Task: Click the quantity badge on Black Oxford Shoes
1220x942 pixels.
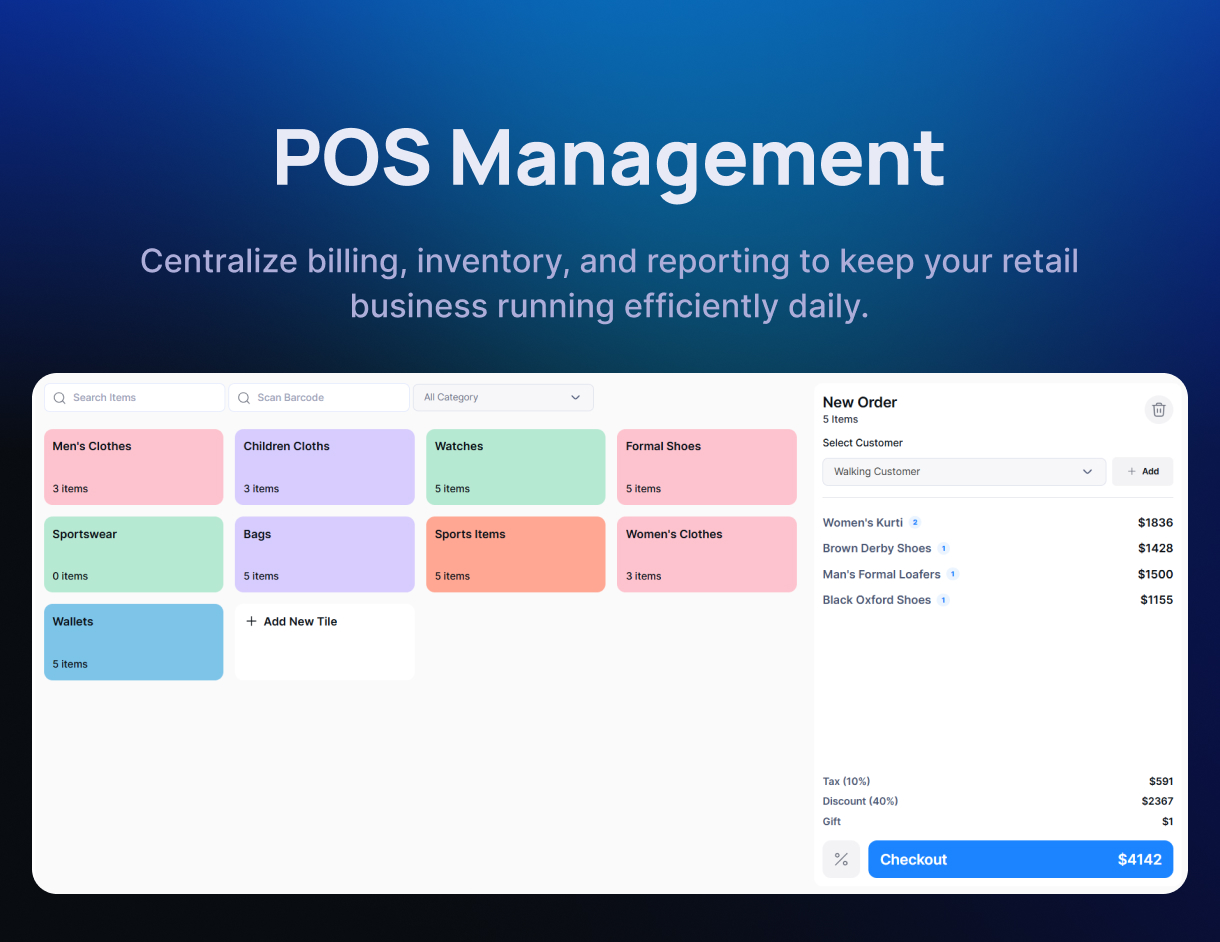Action: click(944, 600)
